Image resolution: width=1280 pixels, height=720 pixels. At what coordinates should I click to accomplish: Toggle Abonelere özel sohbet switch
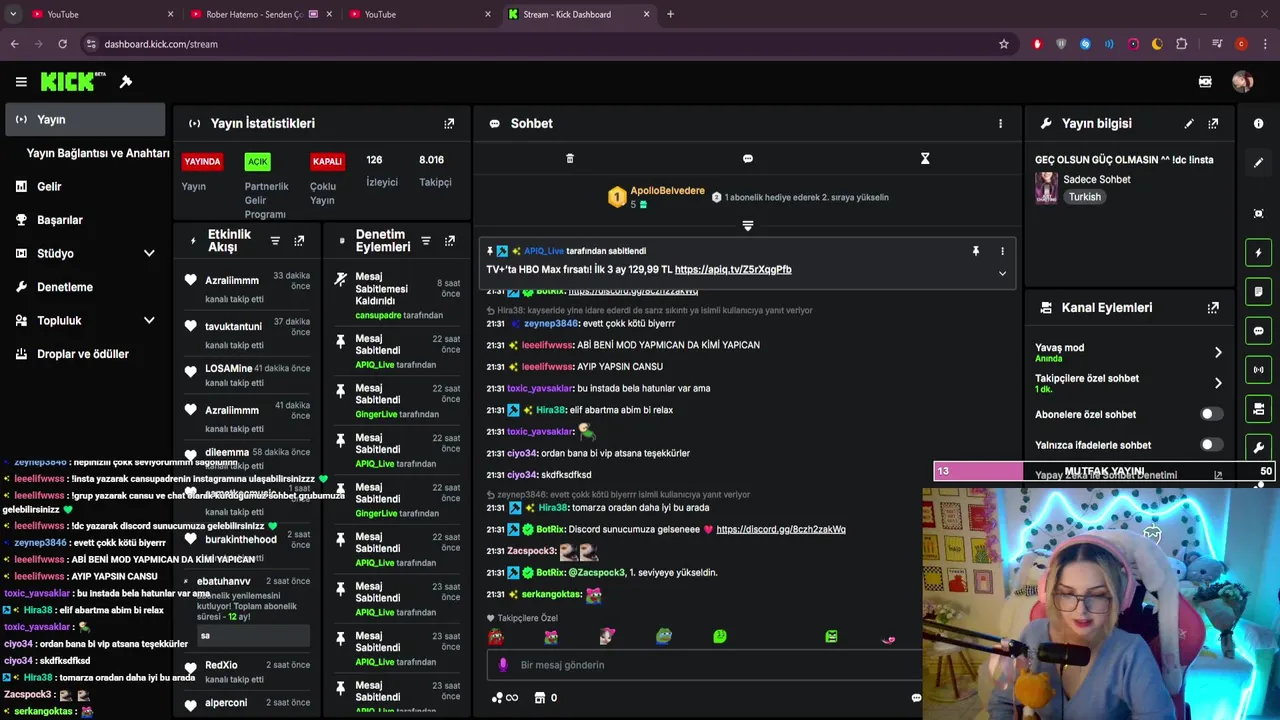(1211, 414)
